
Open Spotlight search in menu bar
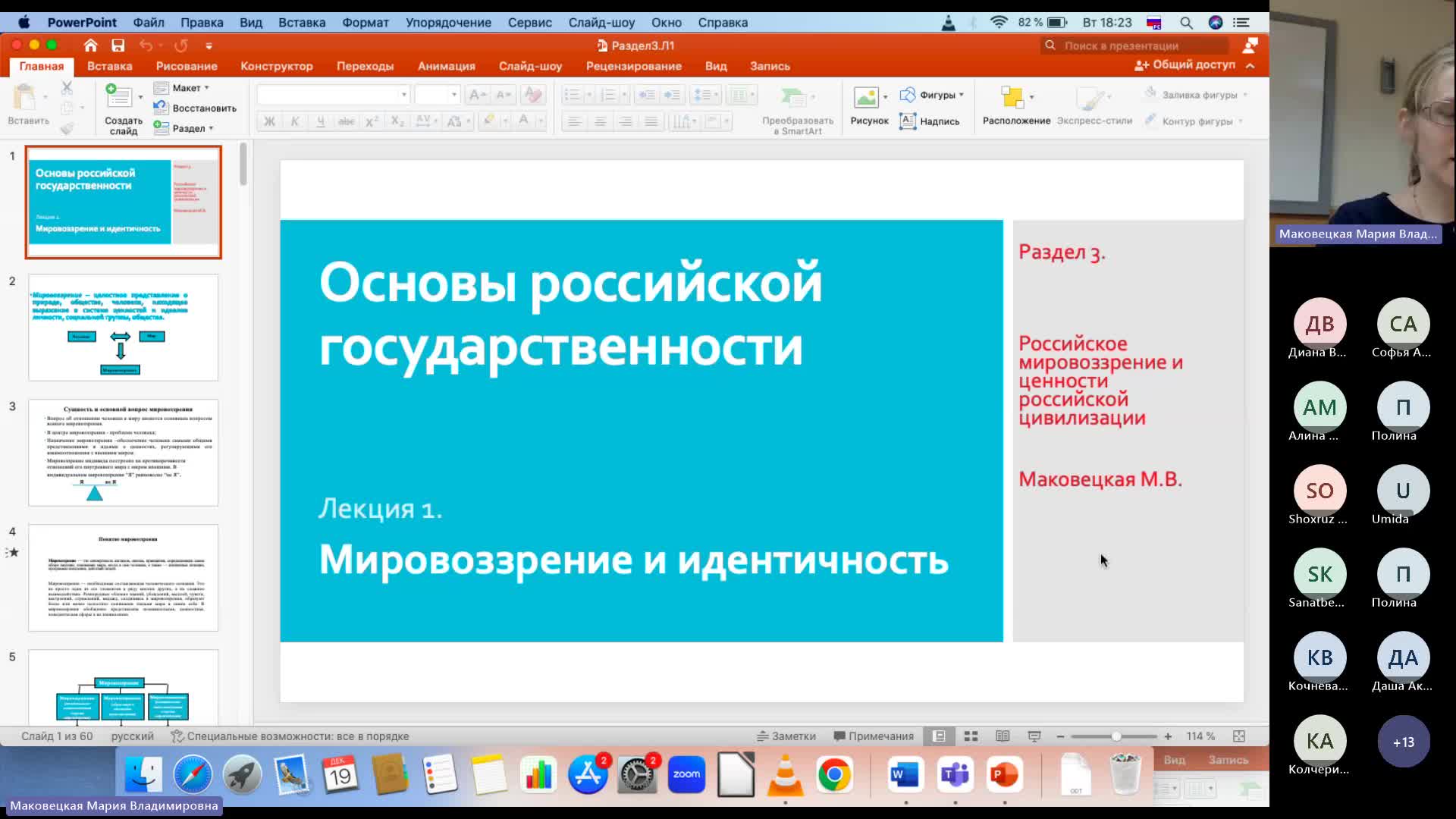pyautogui.click(x=1186, y=23)
